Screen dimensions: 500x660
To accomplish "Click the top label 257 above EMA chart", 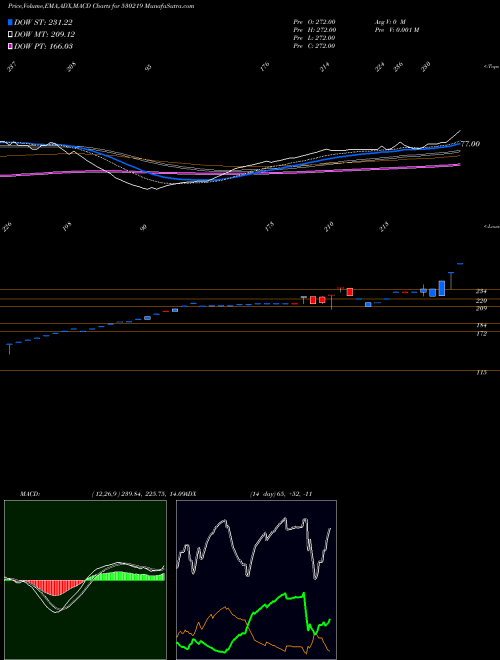I will (x=14, y=66).
